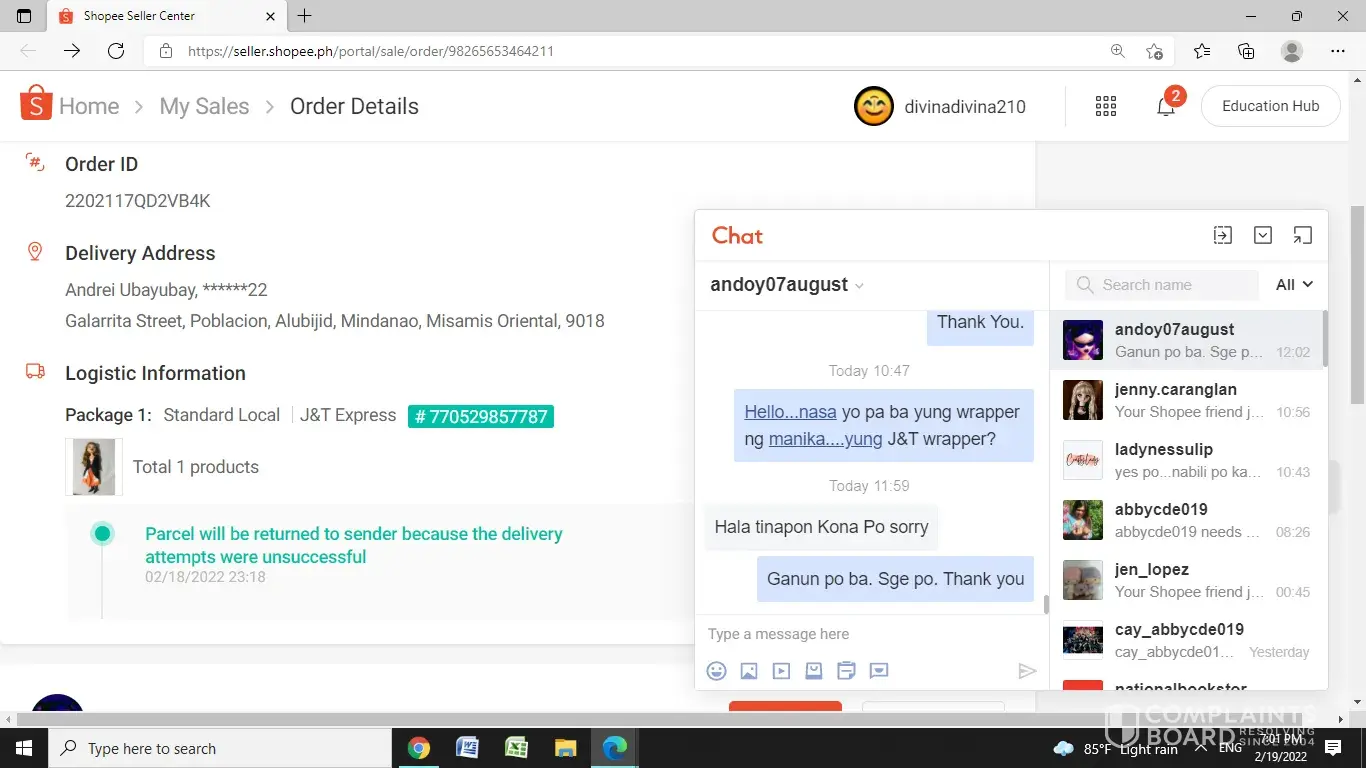Open the apps grid menu icon

pos(1106,107)
